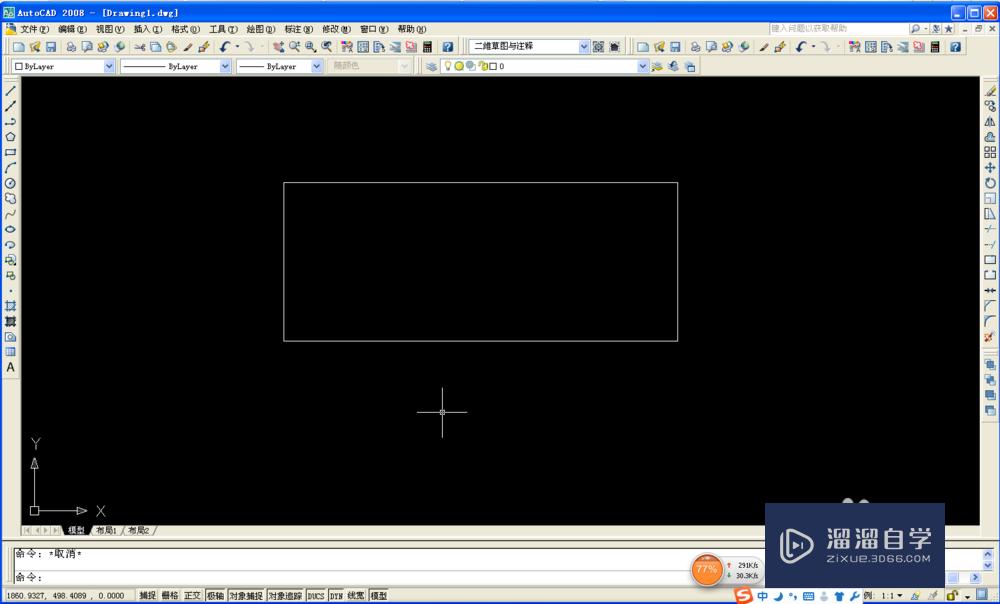Click the 模型 button in status bar
The height and width of the screenshot is (604, 1000).
tap(378, 595)
